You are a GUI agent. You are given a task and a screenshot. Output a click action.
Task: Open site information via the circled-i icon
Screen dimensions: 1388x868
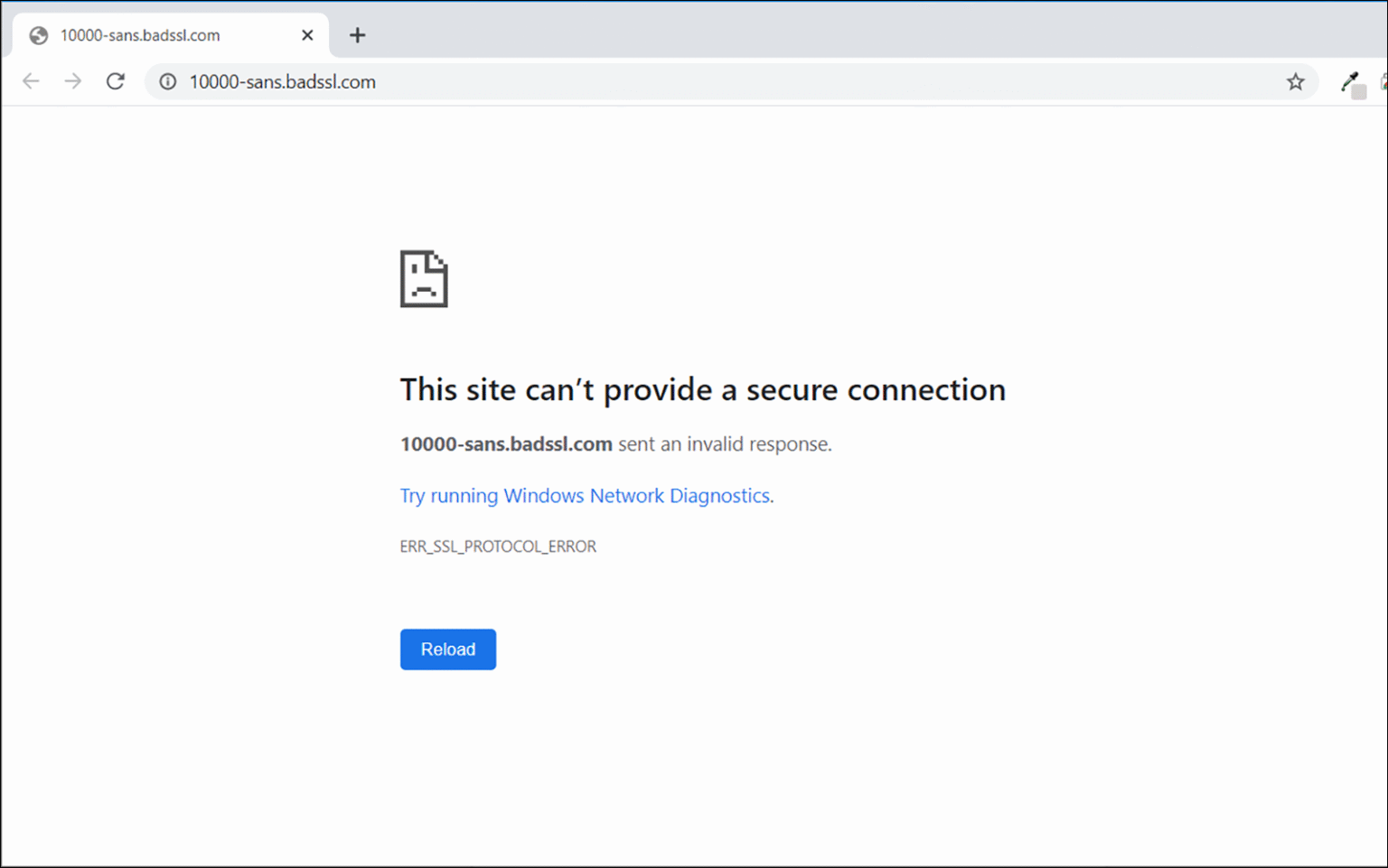[167, 81]
